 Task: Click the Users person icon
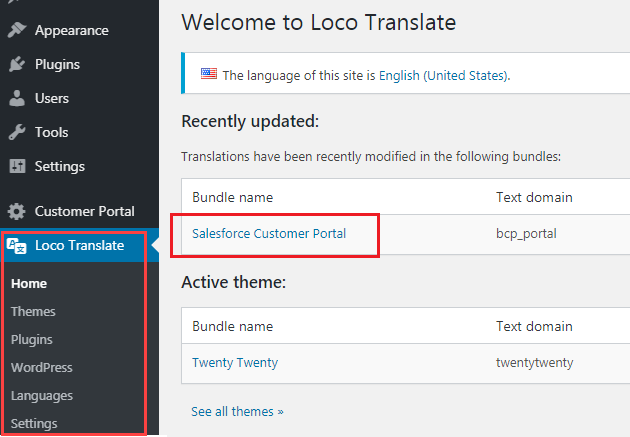[16, 98]
